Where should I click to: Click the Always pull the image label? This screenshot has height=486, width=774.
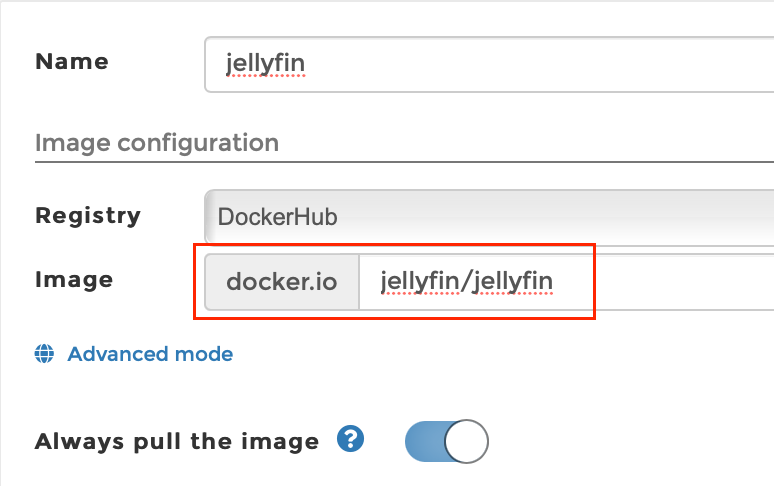(x=177, y=441)
